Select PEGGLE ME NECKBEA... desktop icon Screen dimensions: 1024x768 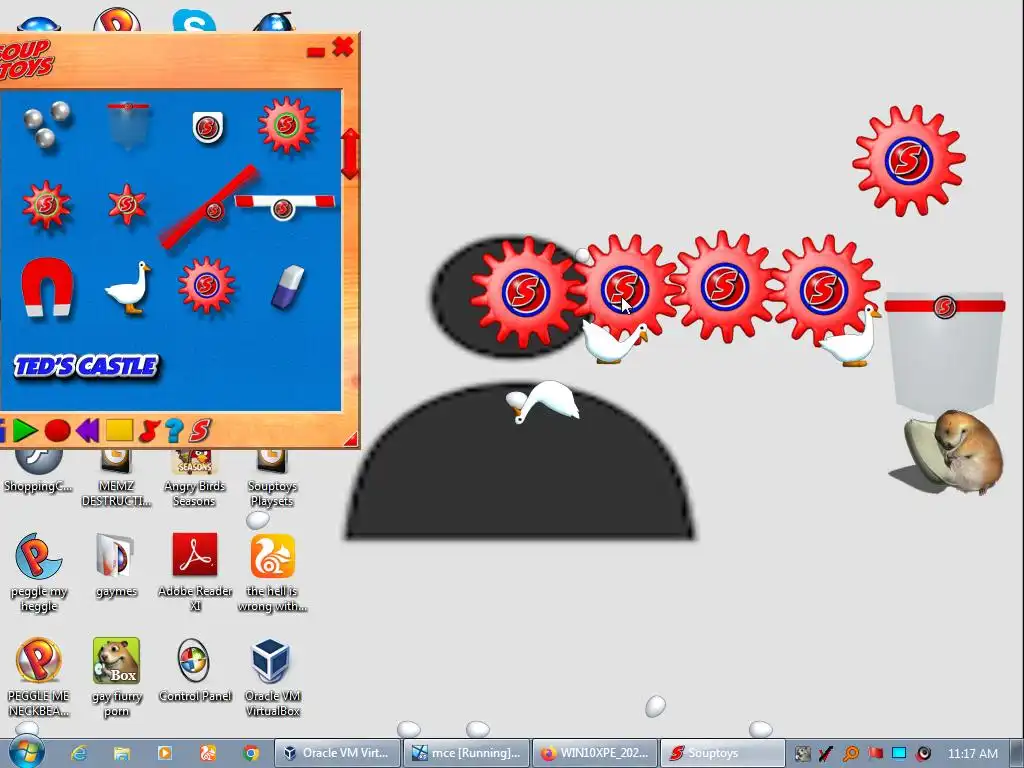[x=39, y=677]
